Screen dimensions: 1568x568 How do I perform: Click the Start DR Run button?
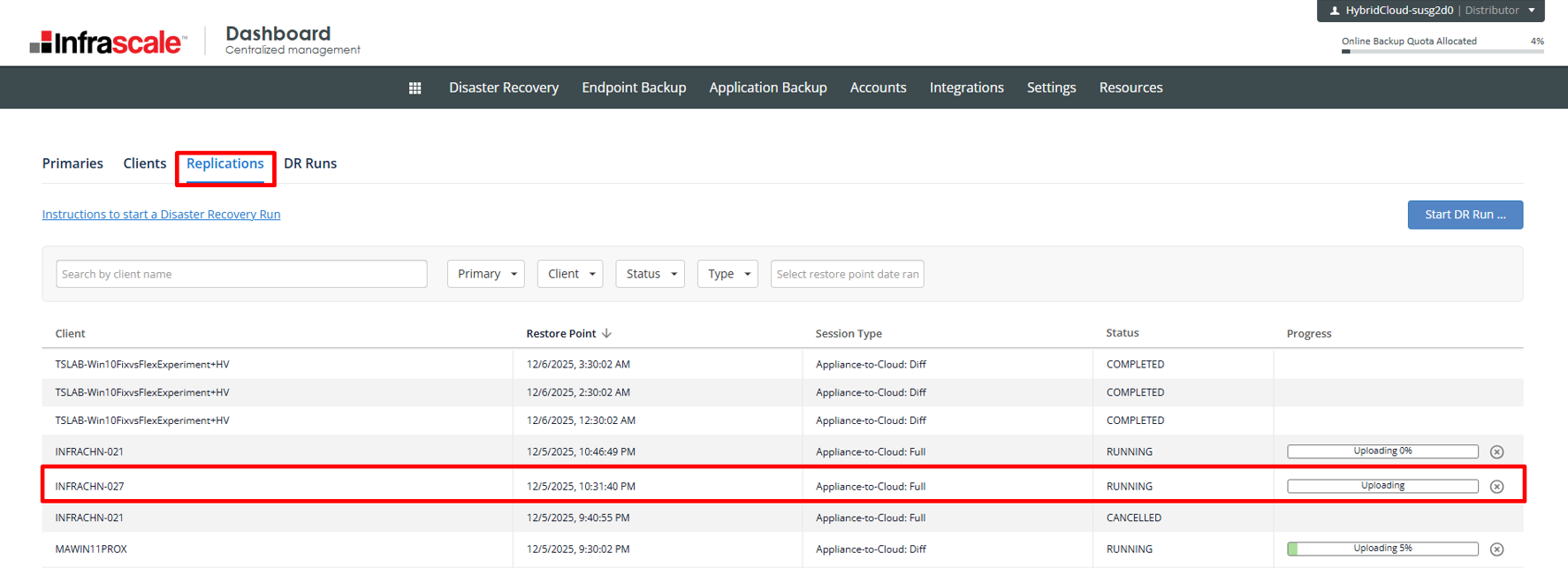[1465, 215]
